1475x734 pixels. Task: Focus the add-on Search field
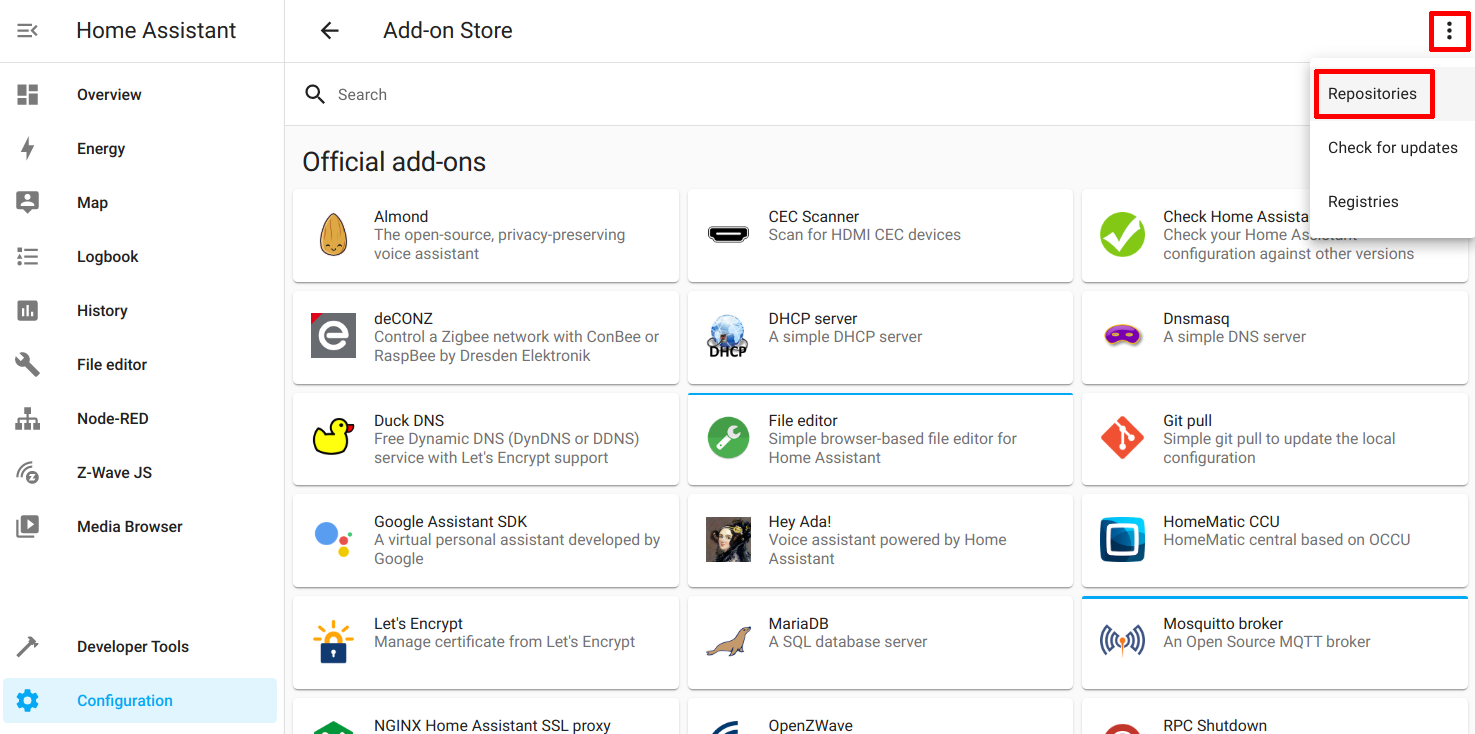(800, 95)
